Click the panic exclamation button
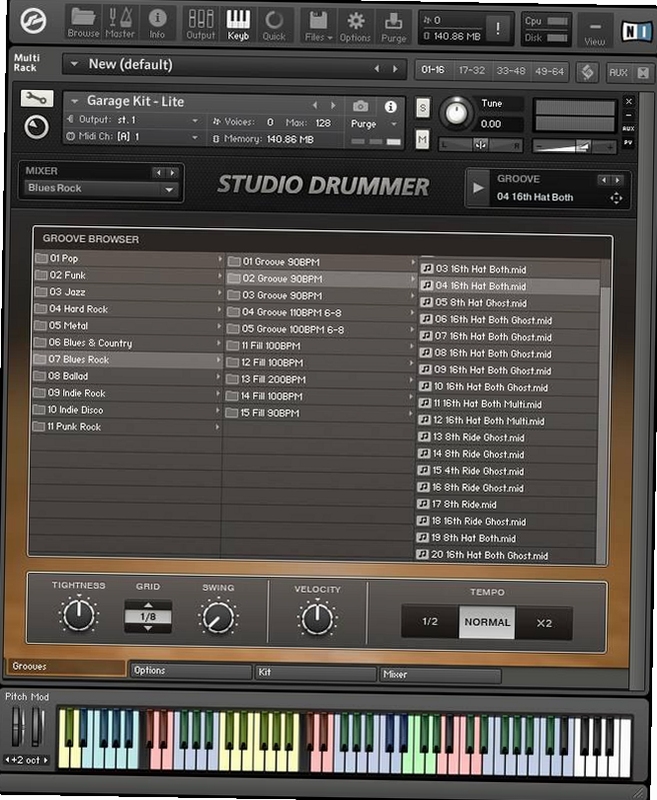This screenshot has height=800, width=657. pyautogui.click(x=497, y=29)
